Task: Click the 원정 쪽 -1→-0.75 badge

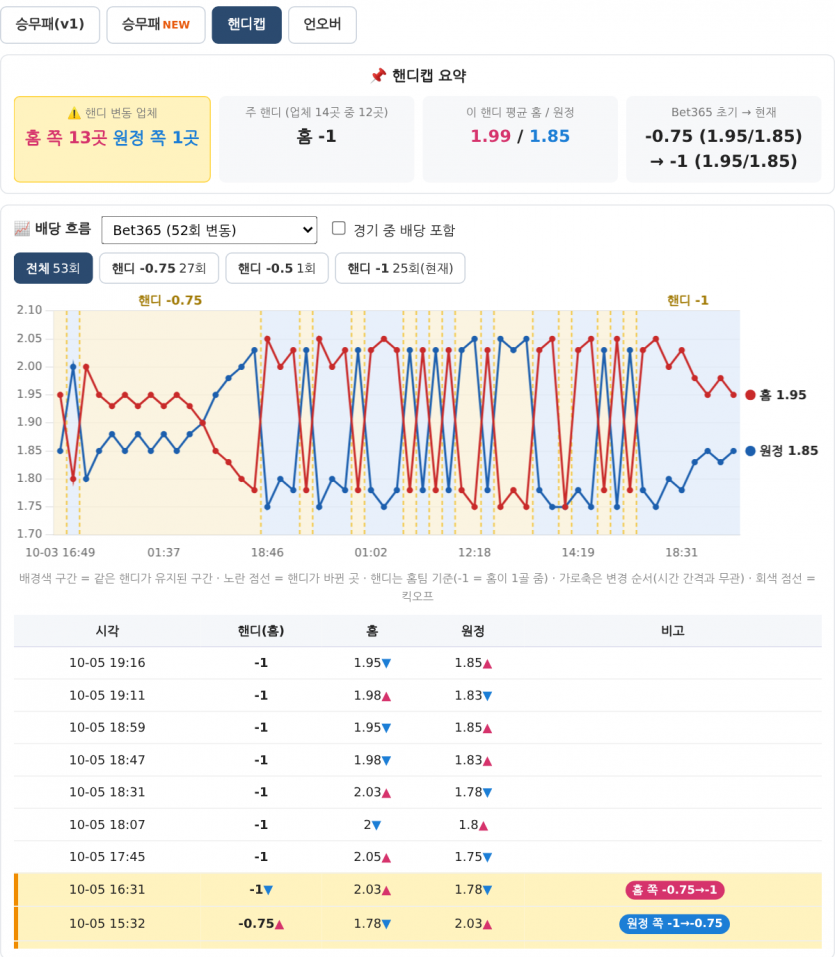Action: click(674, 923)
